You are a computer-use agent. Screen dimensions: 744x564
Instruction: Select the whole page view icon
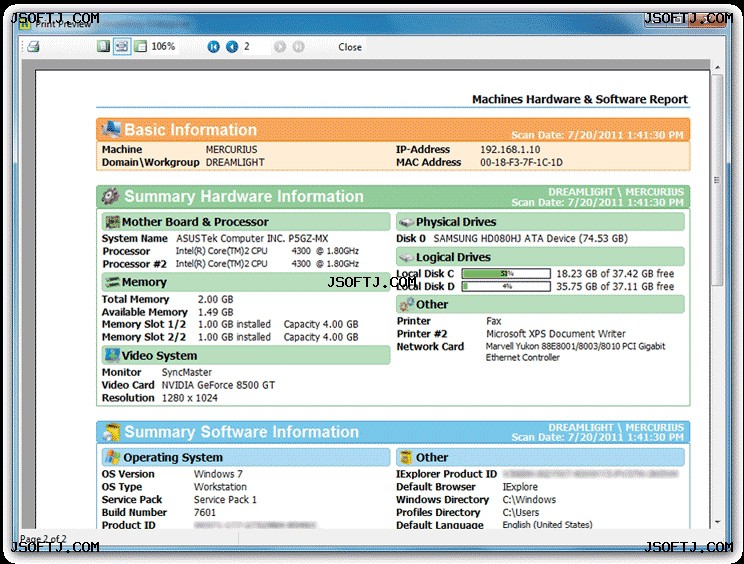click(x=103, y=46)
